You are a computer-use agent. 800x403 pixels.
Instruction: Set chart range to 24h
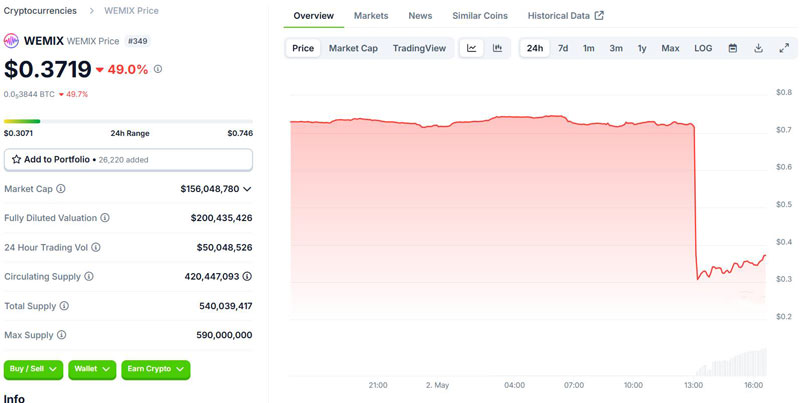click(535, 48)
